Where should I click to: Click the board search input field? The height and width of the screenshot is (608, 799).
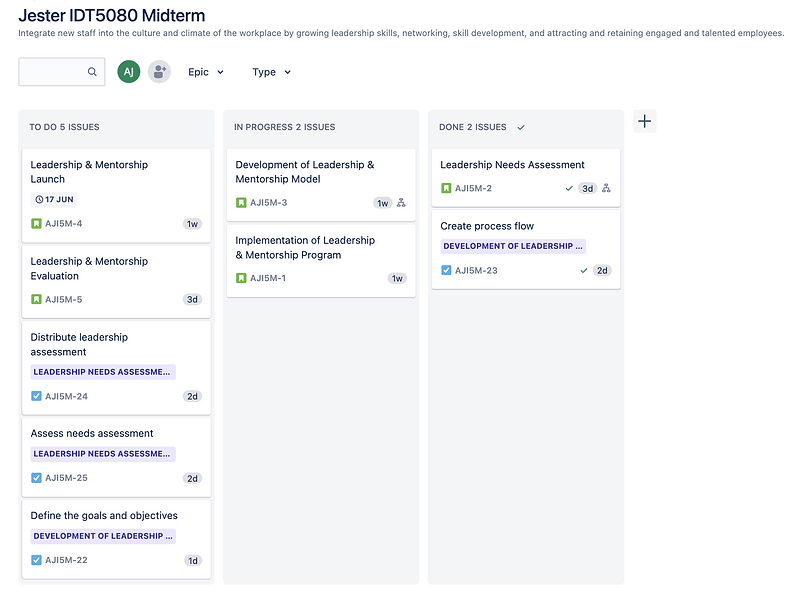point(53,72)
